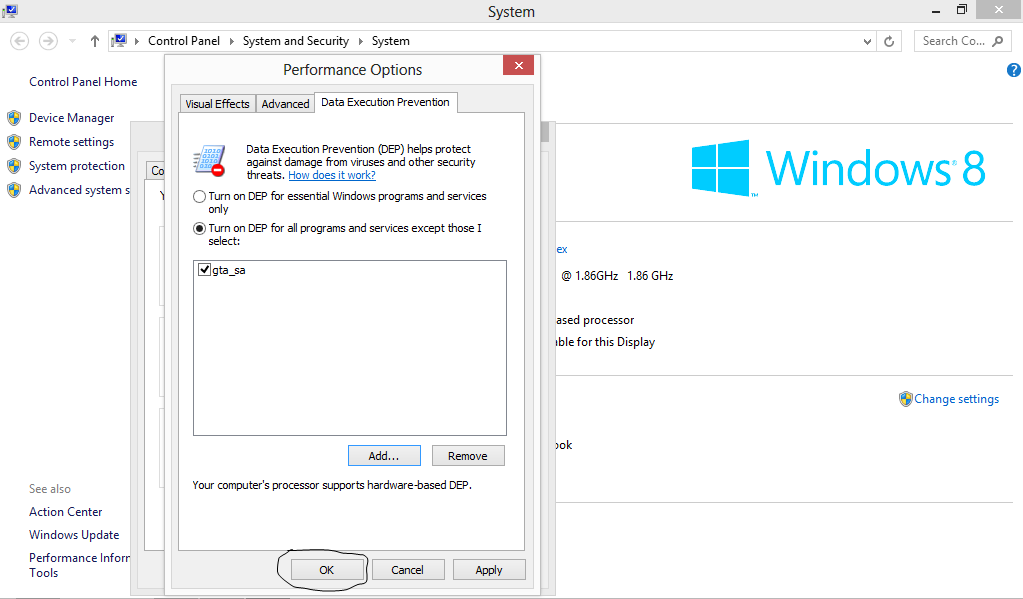Open Control Panel Home link
Screen dimensions: 1023x599
(x=83, y=82)
